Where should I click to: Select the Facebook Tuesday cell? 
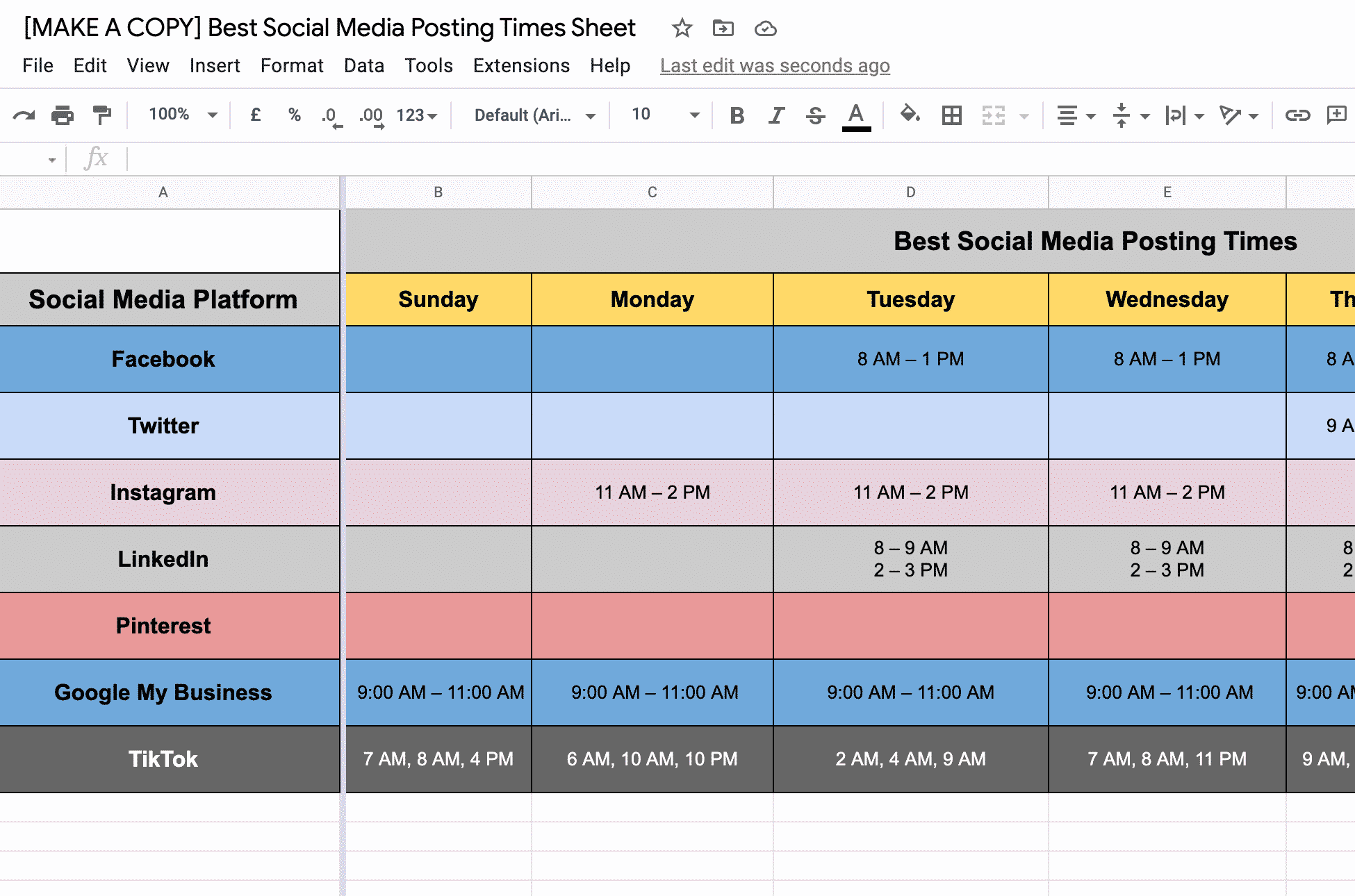(x=910, y=359)
